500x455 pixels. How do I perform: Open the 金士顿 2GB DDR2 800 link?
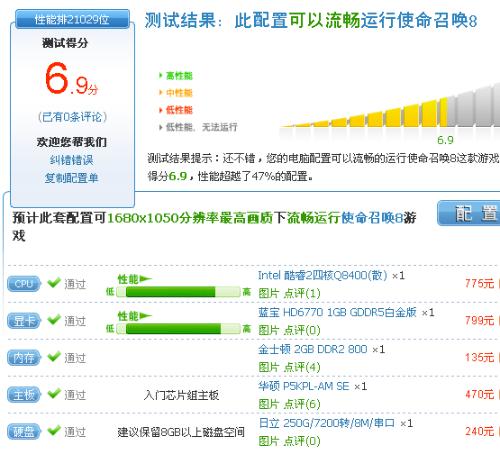(x=313, y=350)
